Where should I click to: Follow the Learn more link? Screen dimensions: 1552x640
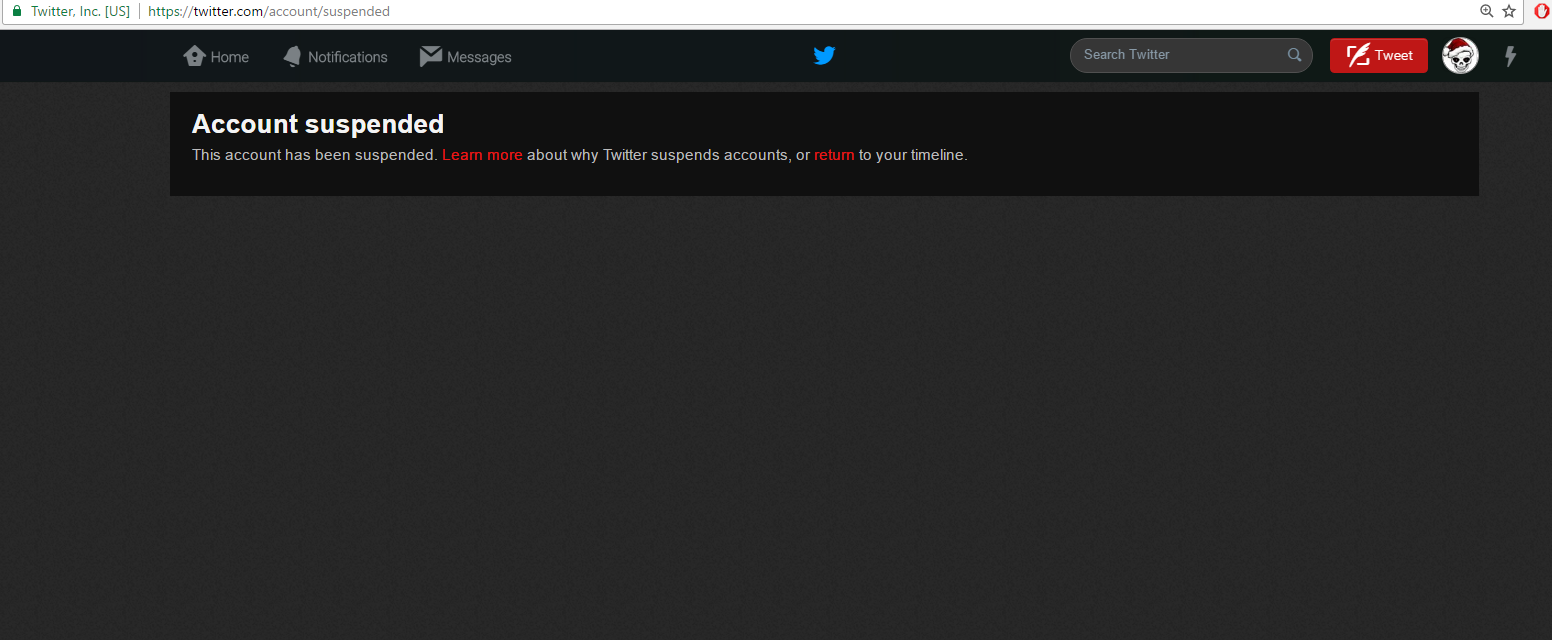tap(482, 155)
